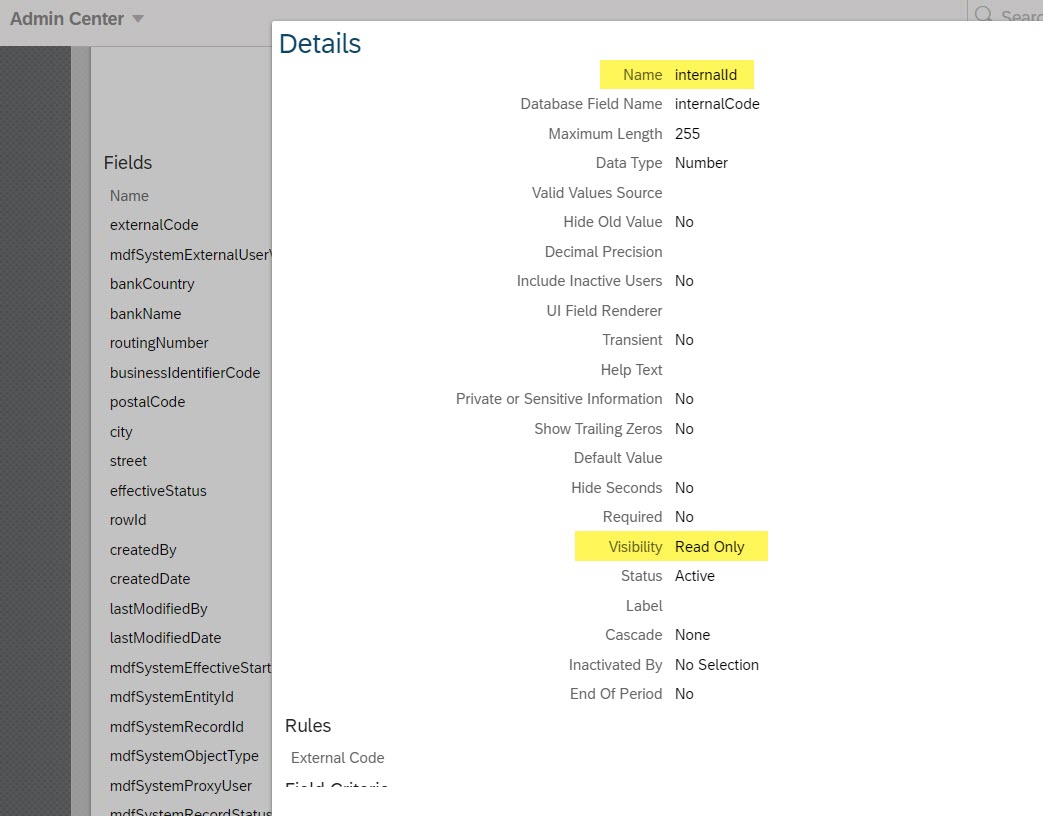Select the mdfSystemEntityId field
Screen dimensions: 1043x816
click(172, 697)
